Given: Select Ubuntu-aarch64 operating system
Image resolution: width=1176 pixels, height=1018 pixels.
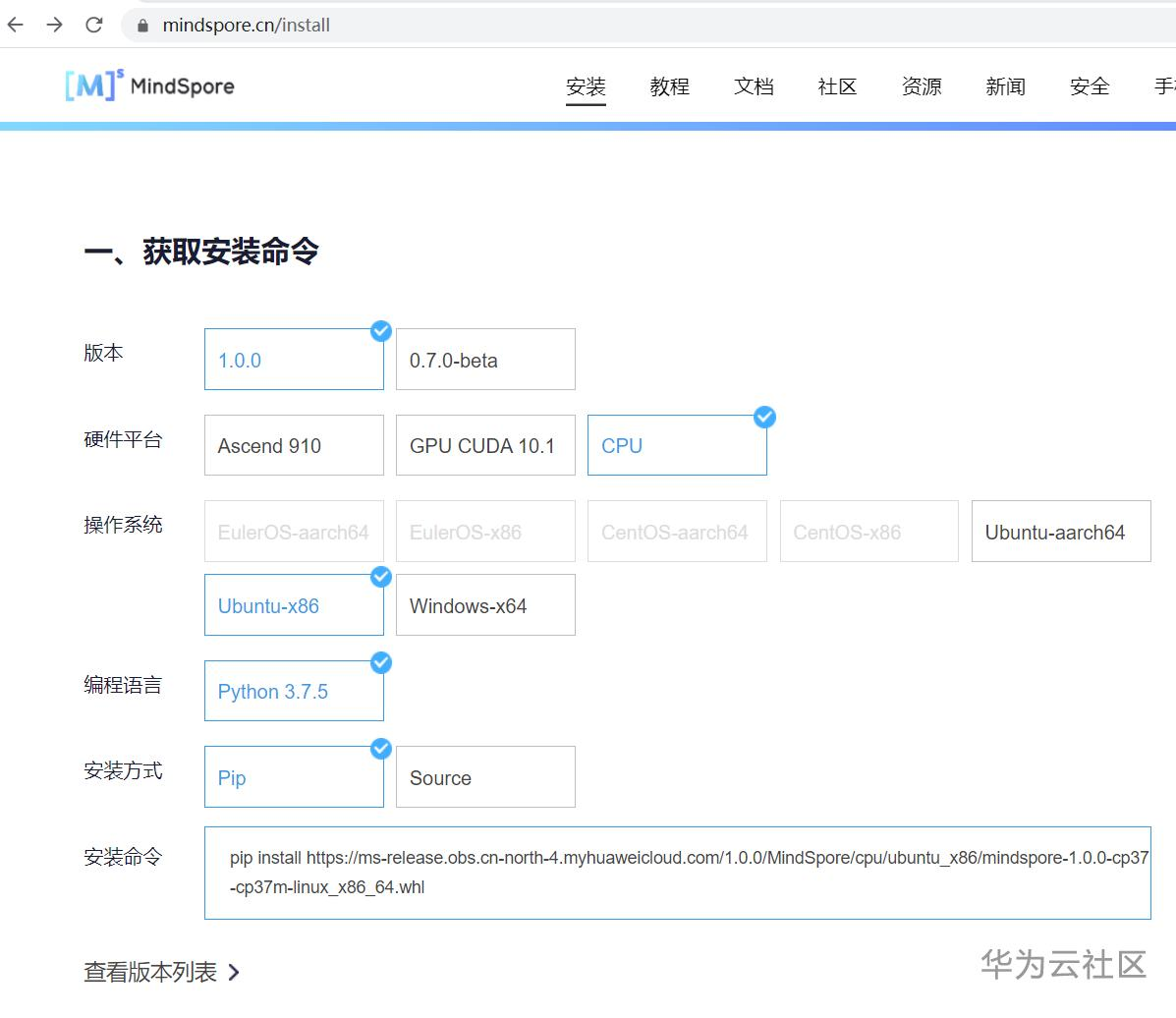Looking at the screenshot, I should [1061, 532].
